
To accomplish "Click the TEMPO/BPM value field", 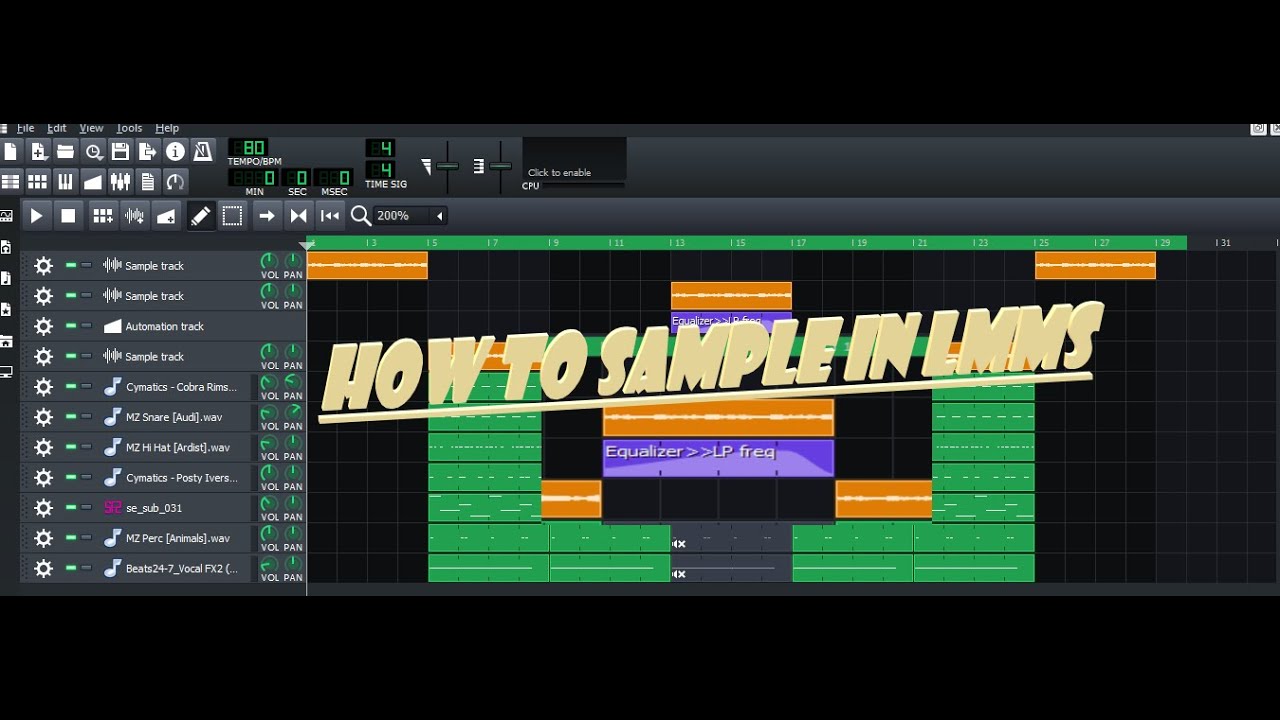I will pyautogui.click(x=247, y=148).
